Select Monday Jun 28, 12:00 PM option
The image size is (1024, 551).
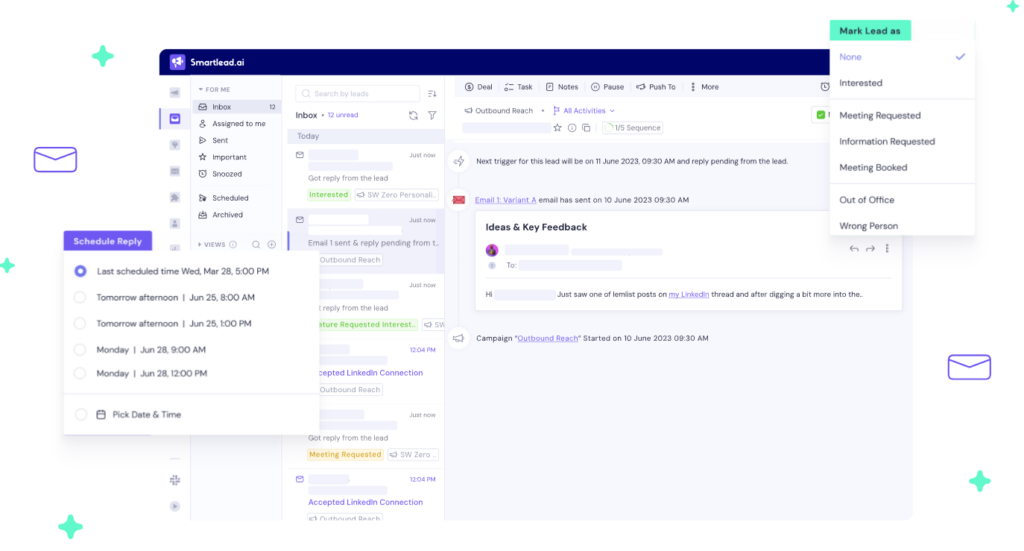pos(80,373)
